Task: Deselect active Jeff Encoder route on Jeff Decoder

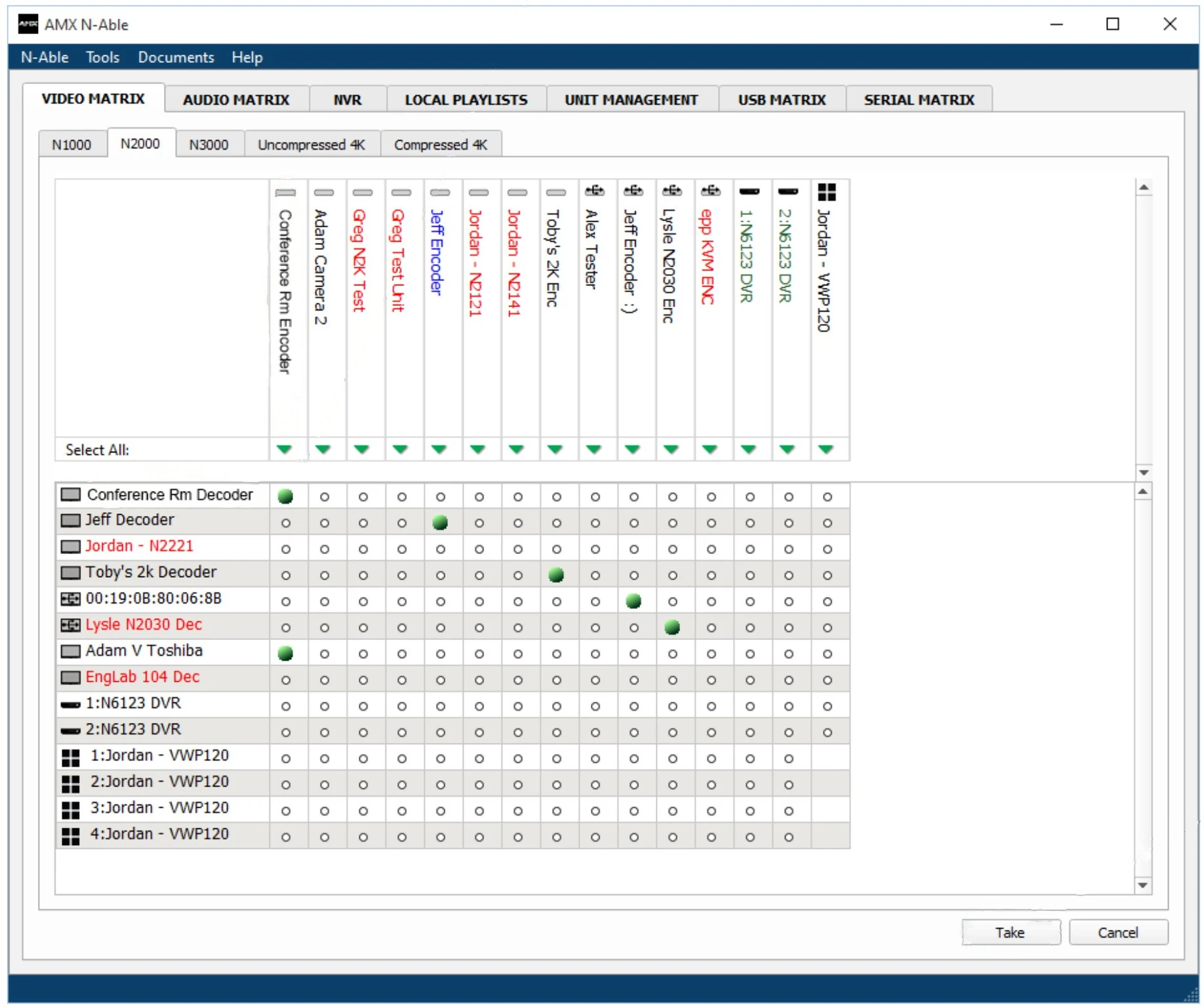Action: [440, 523]
